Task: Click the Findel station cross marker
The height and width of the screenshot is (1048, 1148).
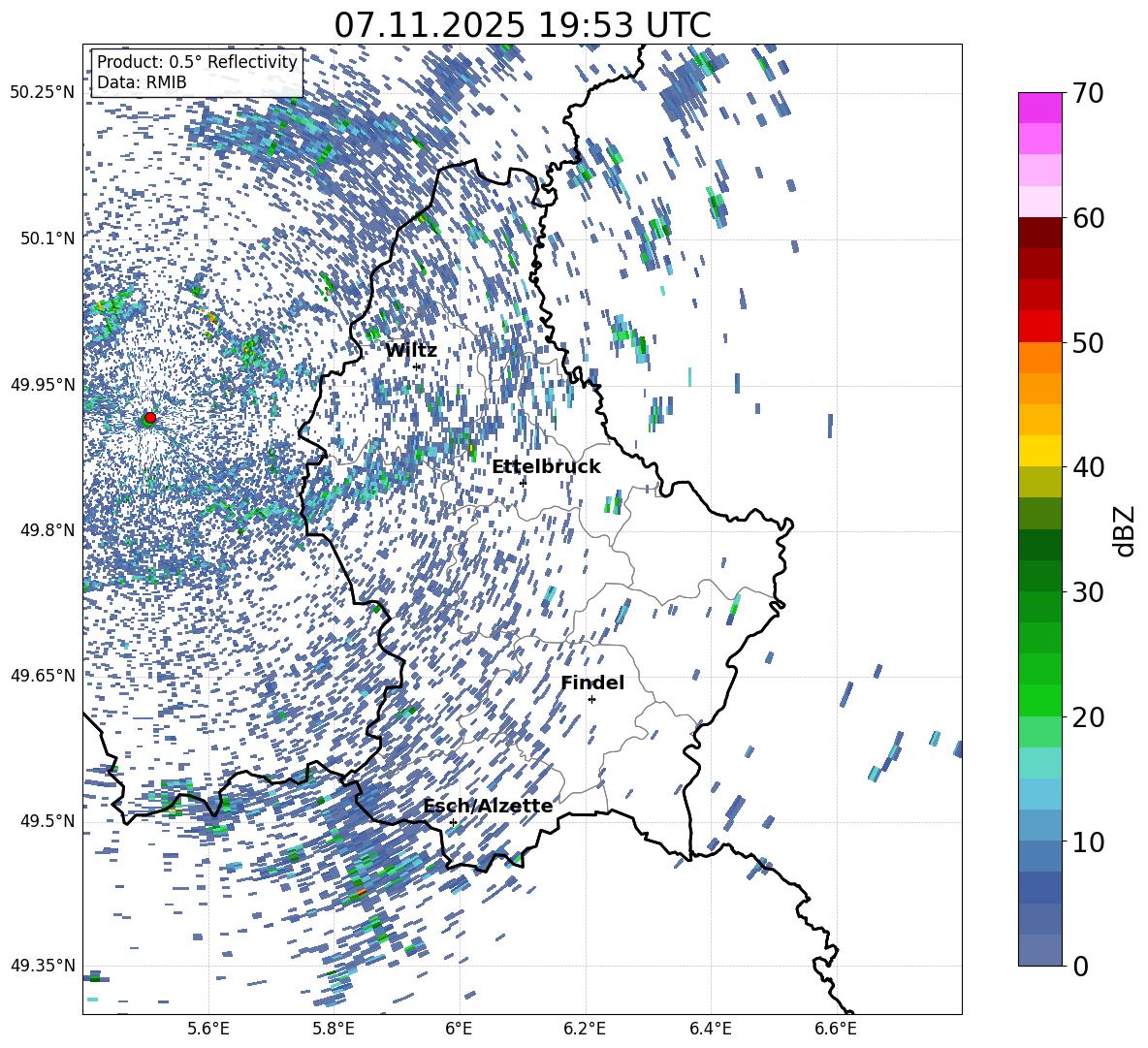Action: click(x=591, y=699)
